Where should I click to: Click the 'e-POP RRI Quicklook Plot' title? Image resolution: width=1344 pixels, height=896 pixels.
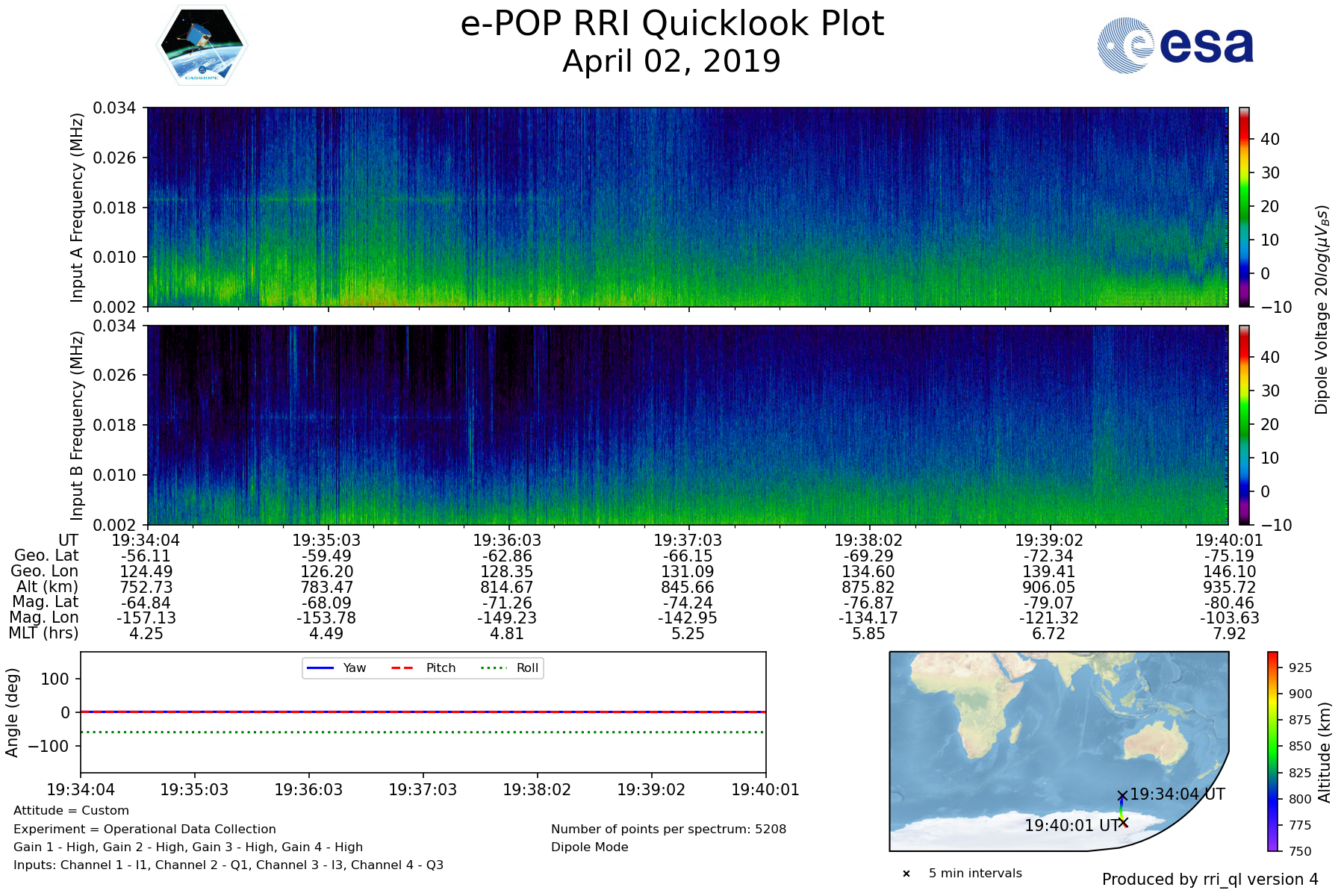pos(672,24)
